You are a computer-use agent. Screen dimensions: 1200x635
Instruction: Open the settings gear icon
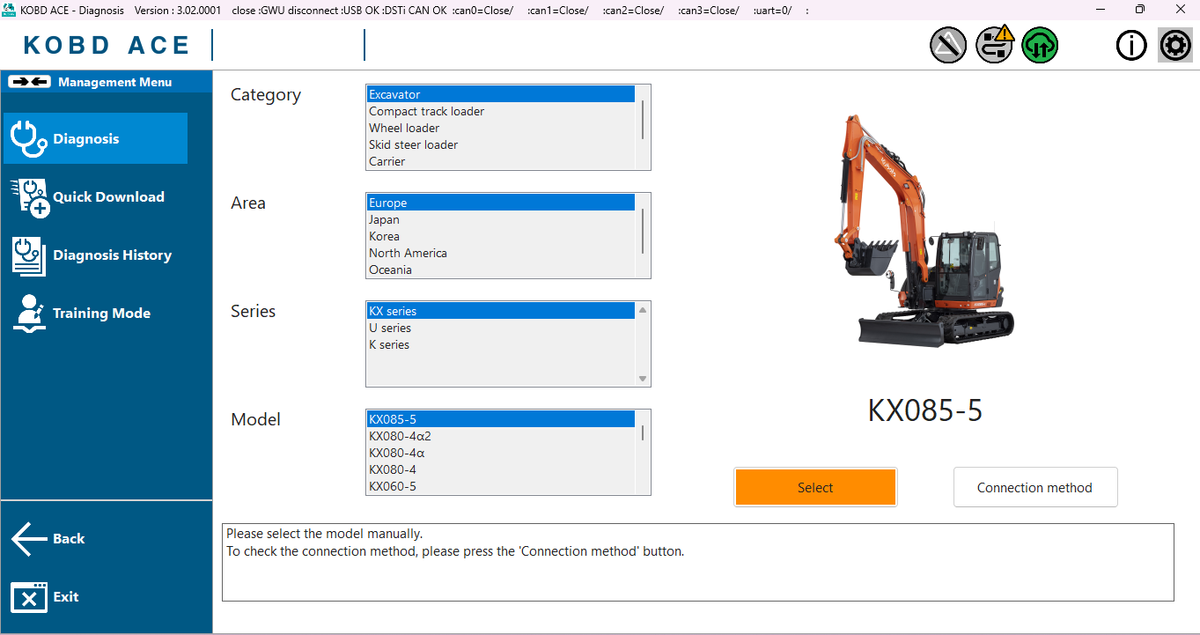[x=1174, y=45]
